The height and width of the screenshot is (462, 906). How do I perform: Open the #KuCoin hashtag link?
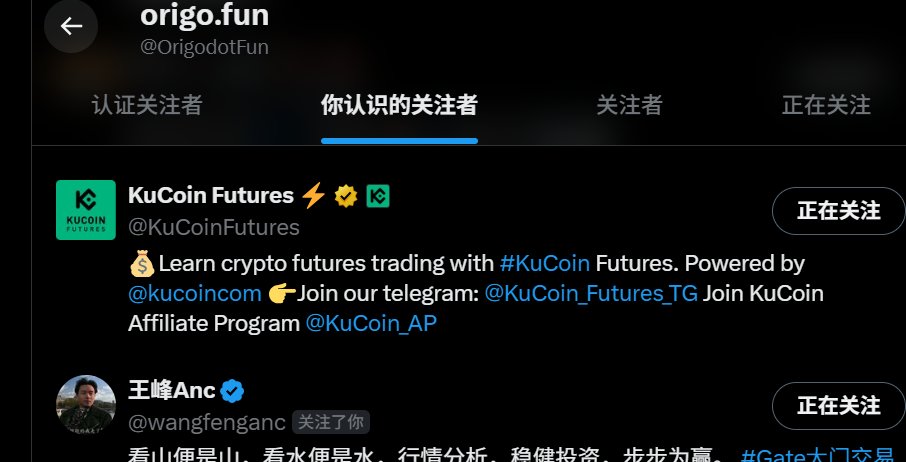545,263
